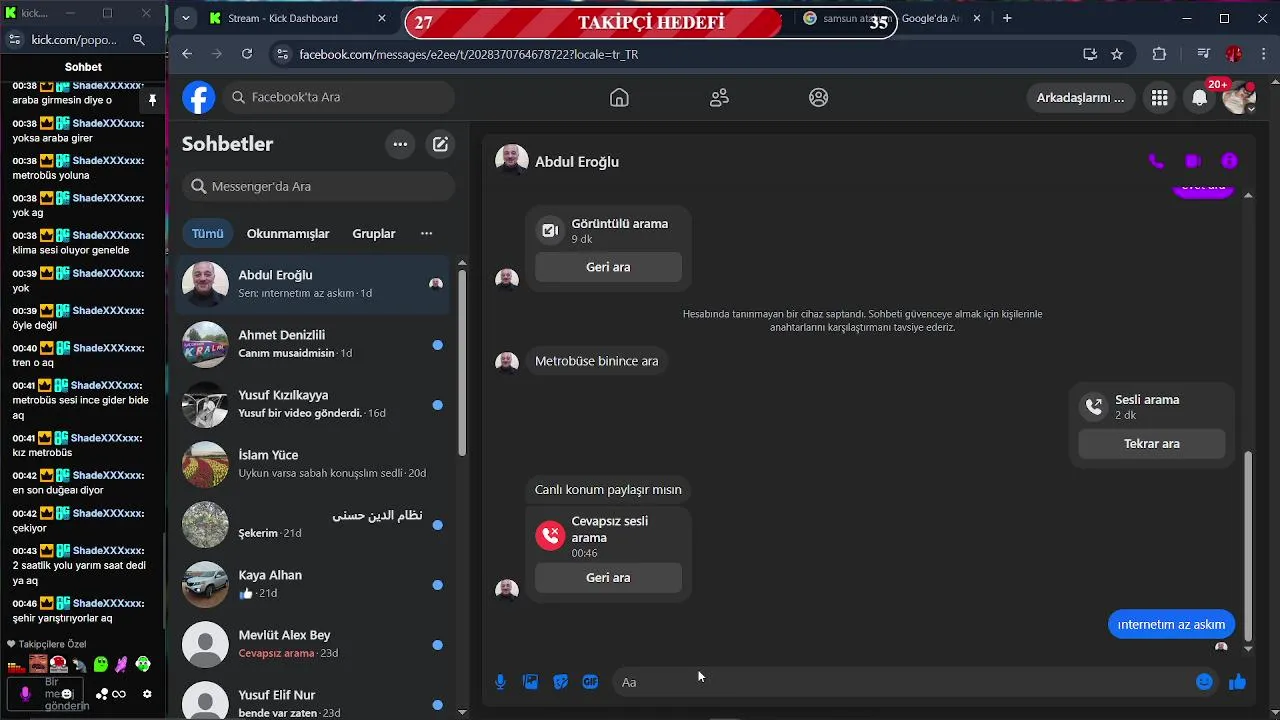Select the Tümü chat filter
Image resolution: width=1280 pixels, height=720 pixels.
[x=208, y=233]
